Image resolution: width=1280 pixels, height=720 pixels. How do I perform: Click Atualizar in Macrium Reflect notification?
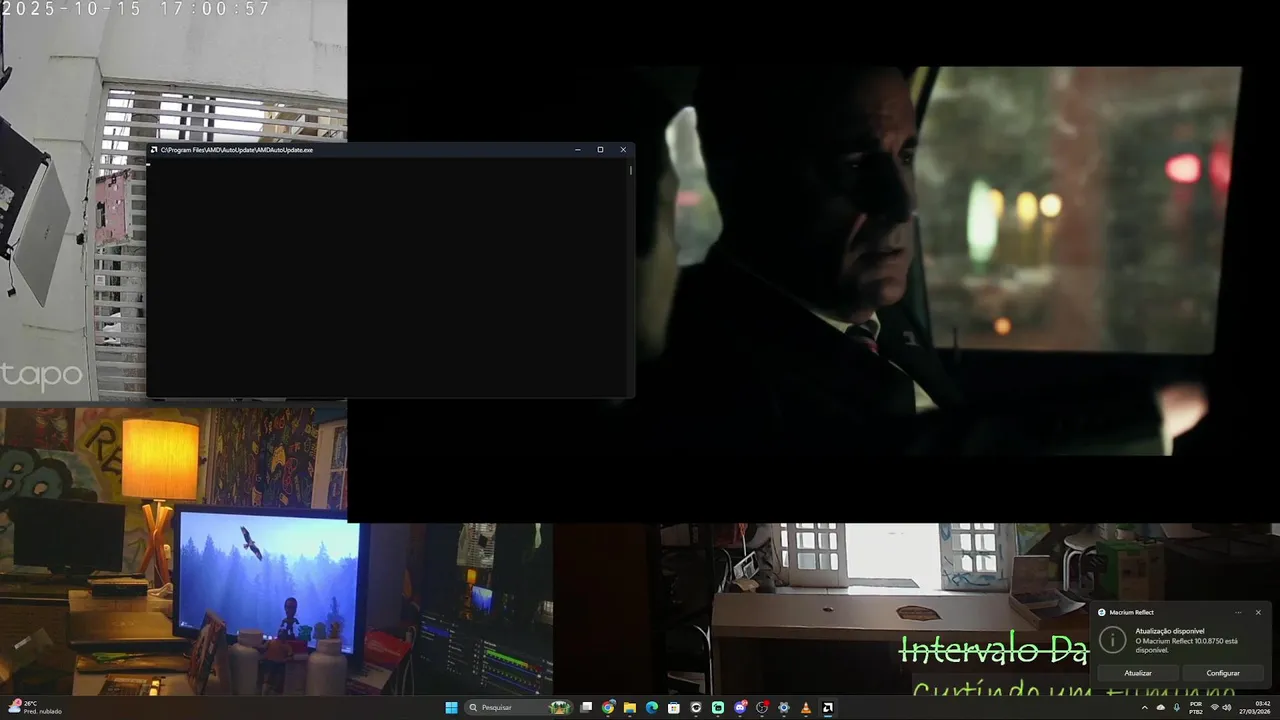pos(1138,673)
